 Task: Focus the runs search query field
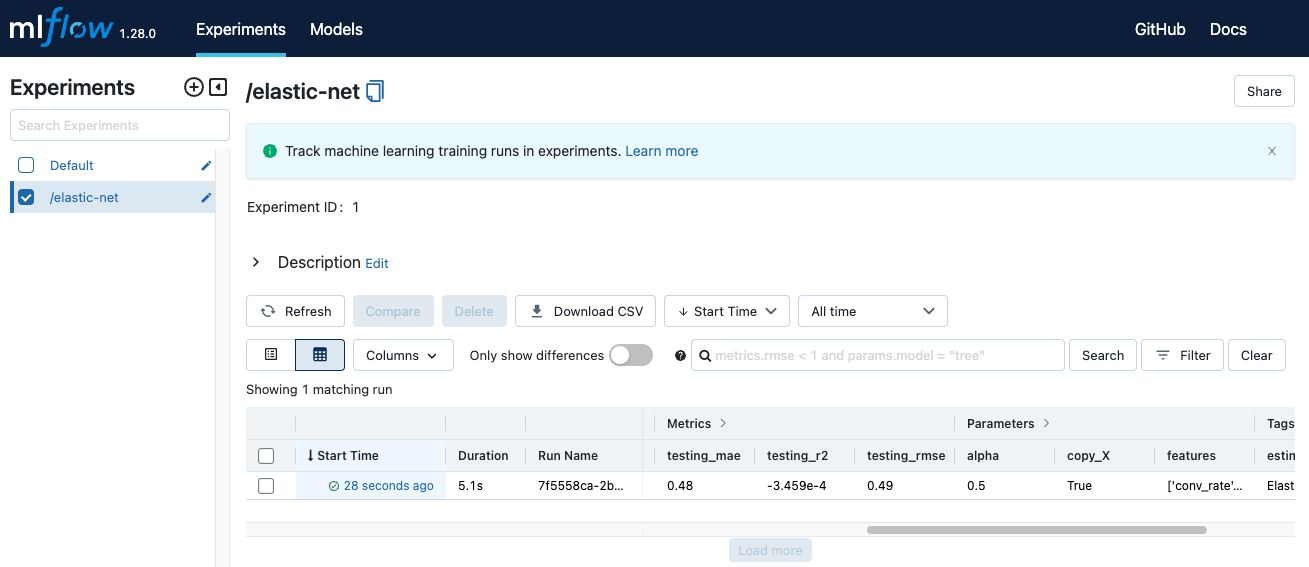click(x=878, y=355)
